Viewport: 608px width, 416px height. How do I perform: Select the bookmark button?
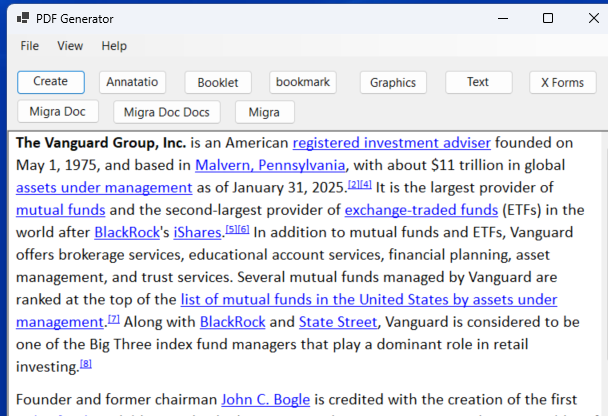pyautogui.click(x=303, y=82)
